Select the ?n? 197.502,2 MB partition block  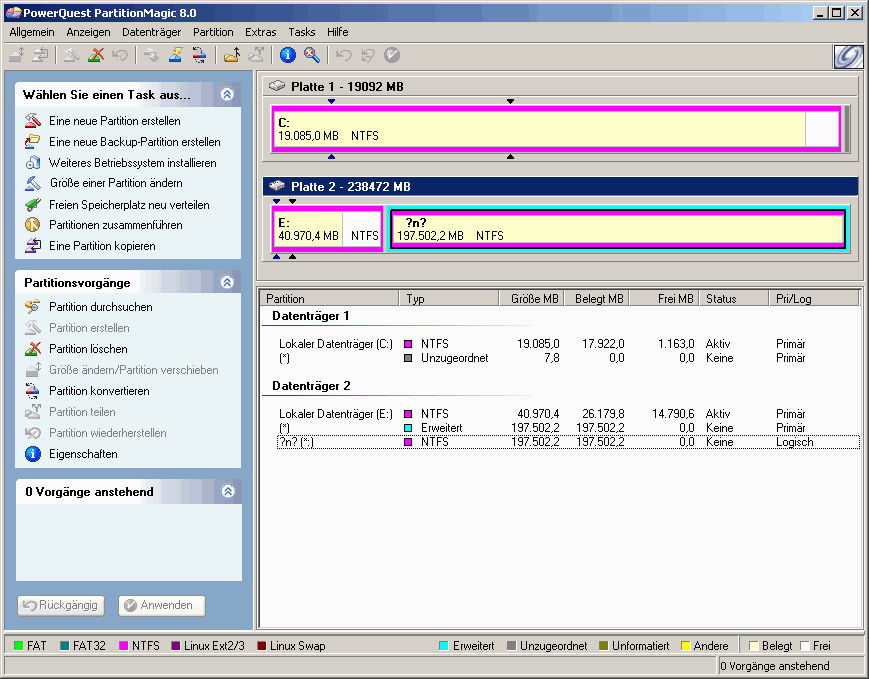[618, 229]
